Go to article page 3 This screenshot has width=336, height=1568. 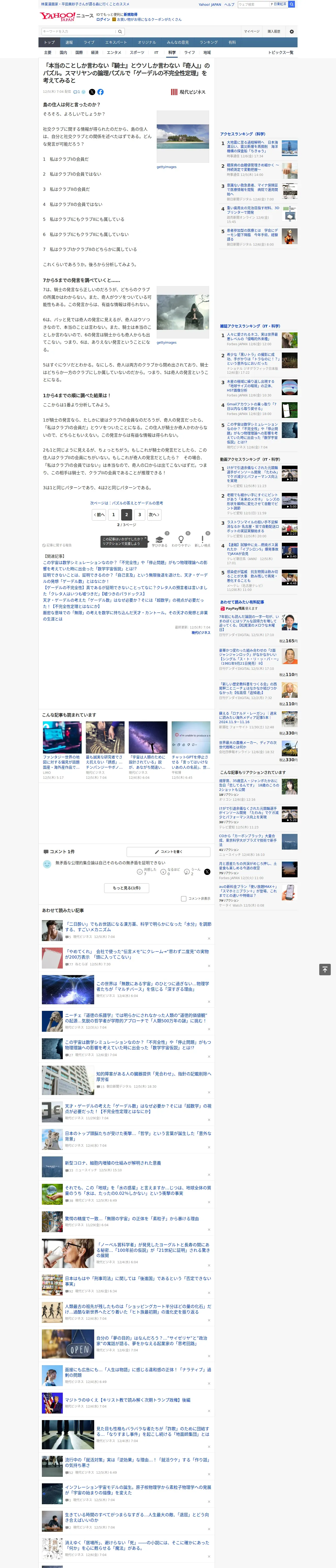click(140, 514)
